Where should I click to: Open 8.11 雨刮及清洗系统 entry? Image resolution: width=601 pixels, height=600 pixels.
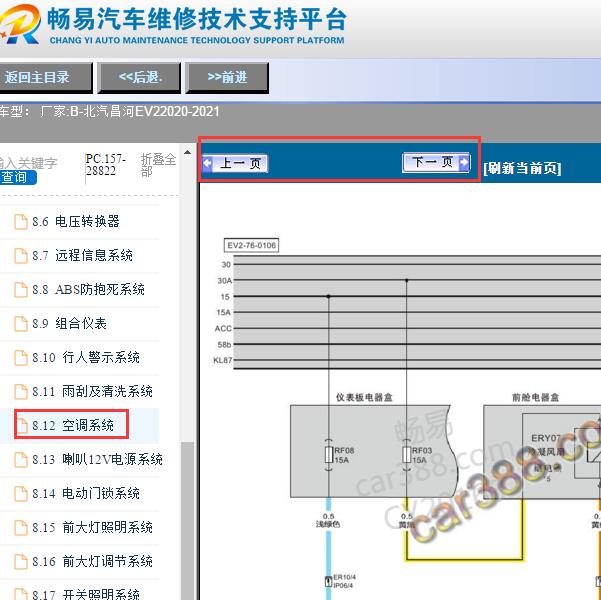[92, 391]
